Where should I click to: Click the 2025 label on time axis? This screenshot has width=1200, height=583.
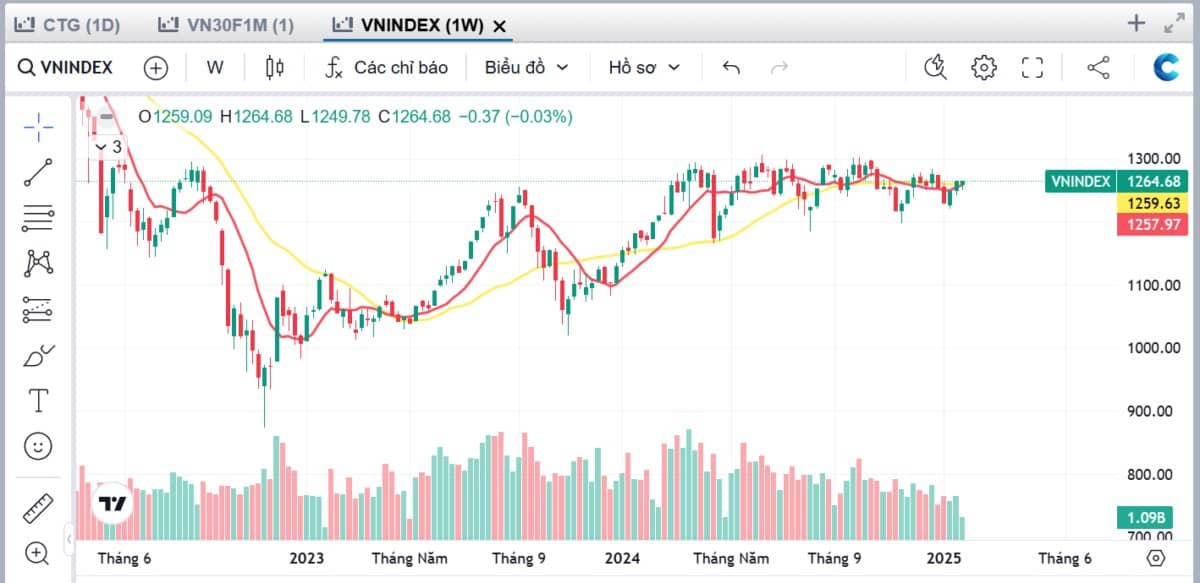[944, 558]
